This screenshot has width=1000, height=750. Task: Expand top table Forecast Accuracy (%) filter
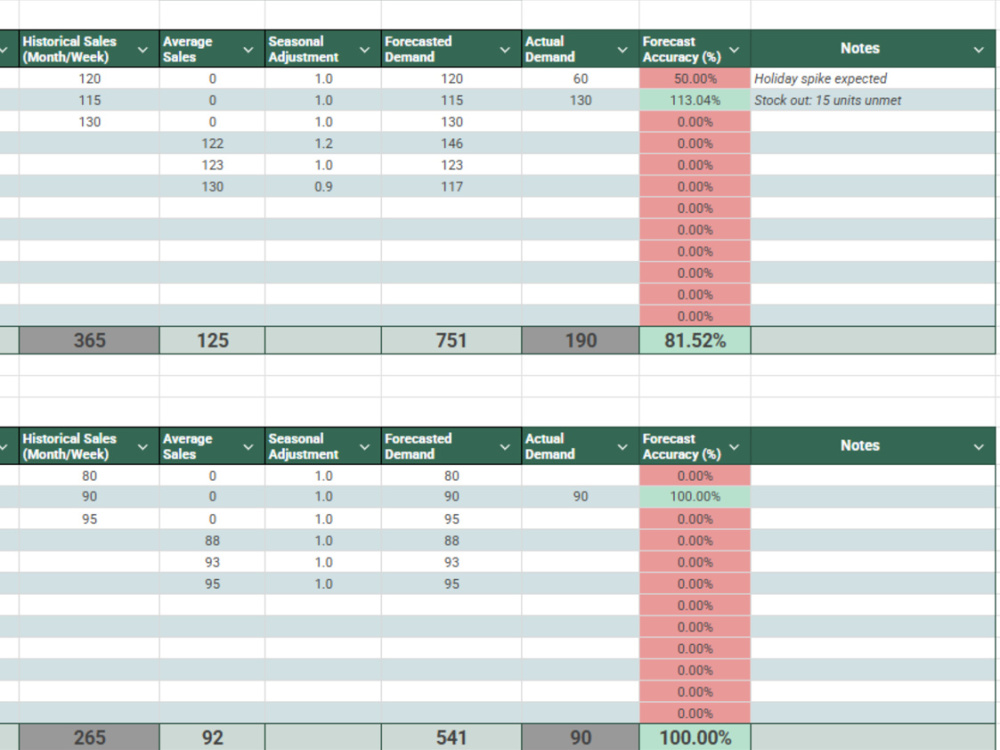(735, 50)
